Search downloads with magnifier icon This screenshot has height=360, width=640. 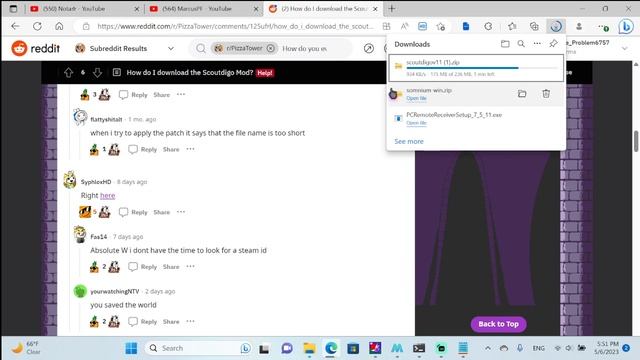coord(521,44)
